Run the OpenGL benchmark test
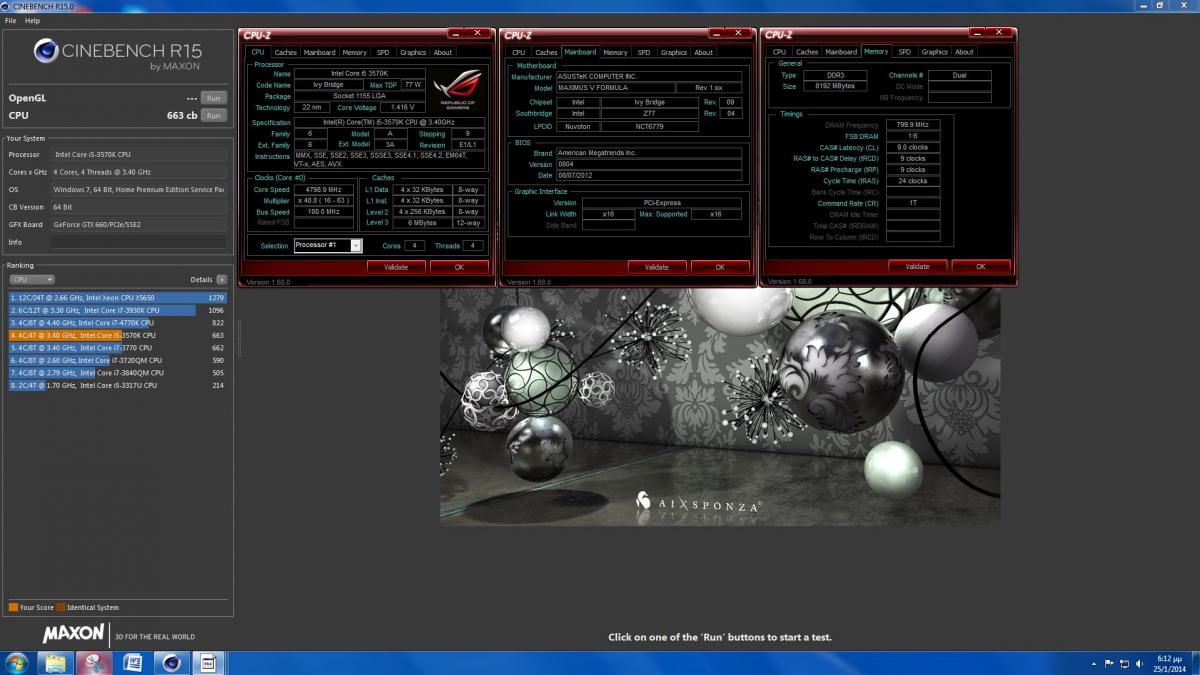 (213, 98)
